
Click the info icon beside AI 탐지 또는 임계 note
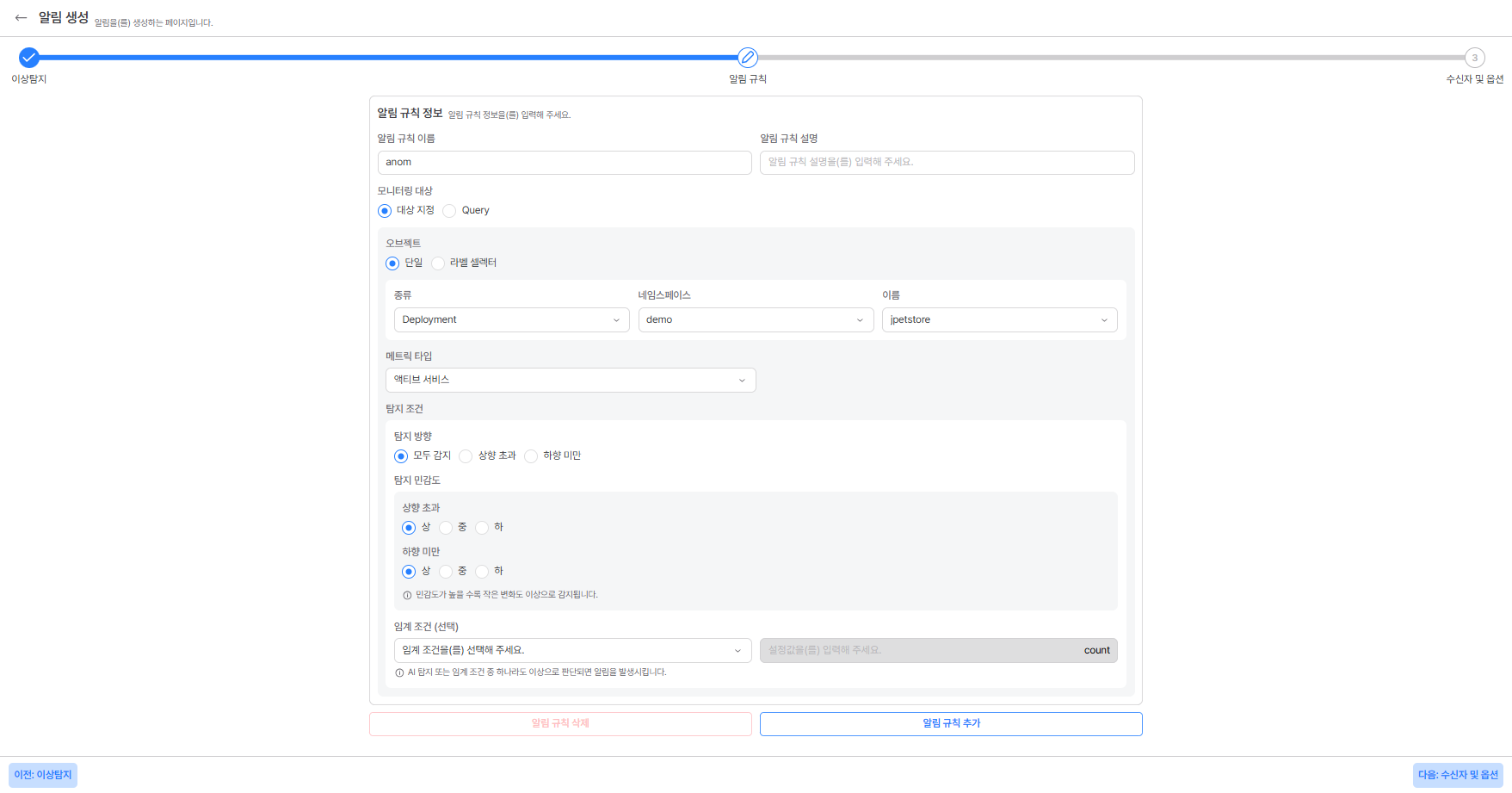click(399, 672)
